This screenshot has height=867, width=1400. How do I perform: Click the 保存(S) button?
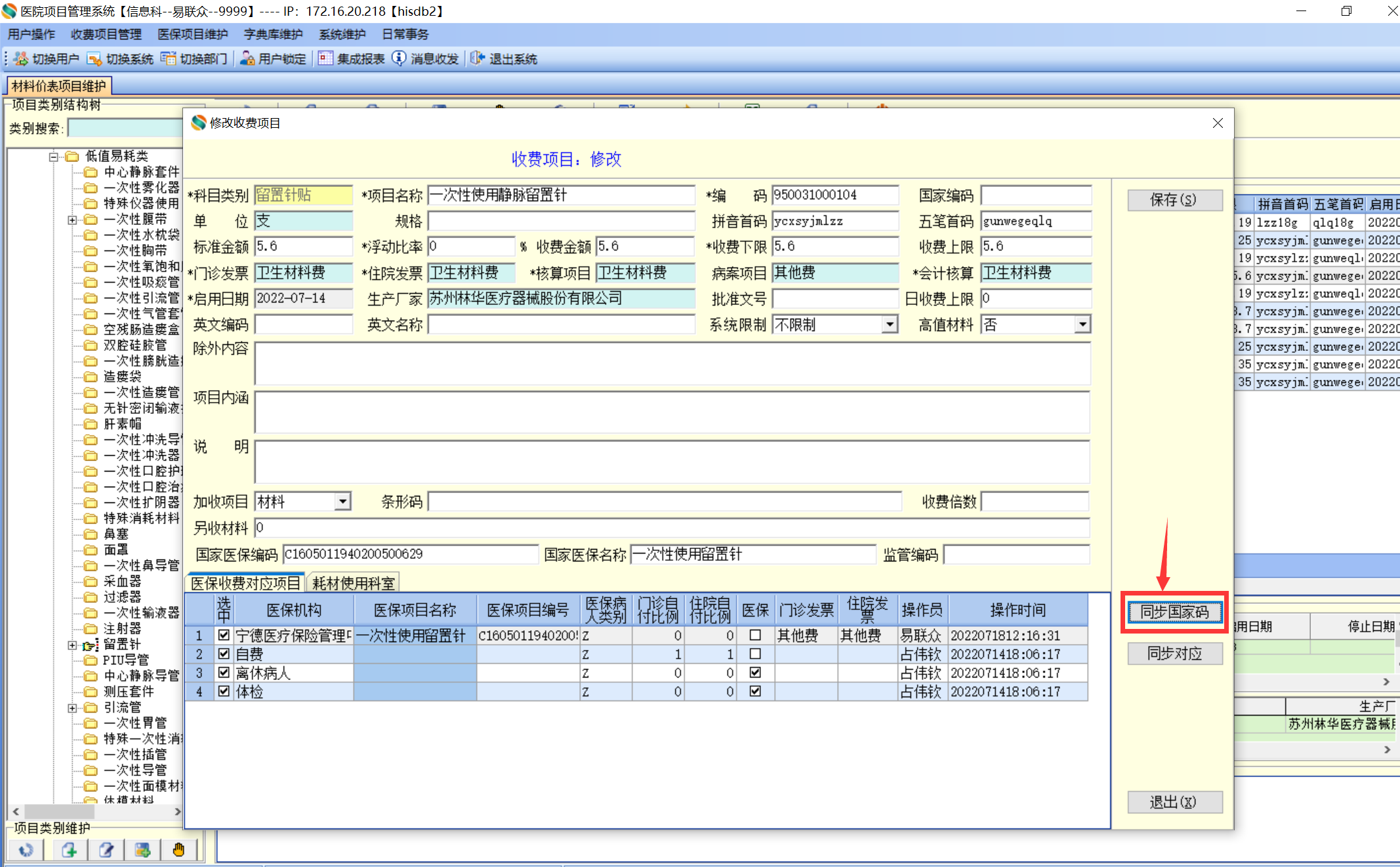[1174, 200]
